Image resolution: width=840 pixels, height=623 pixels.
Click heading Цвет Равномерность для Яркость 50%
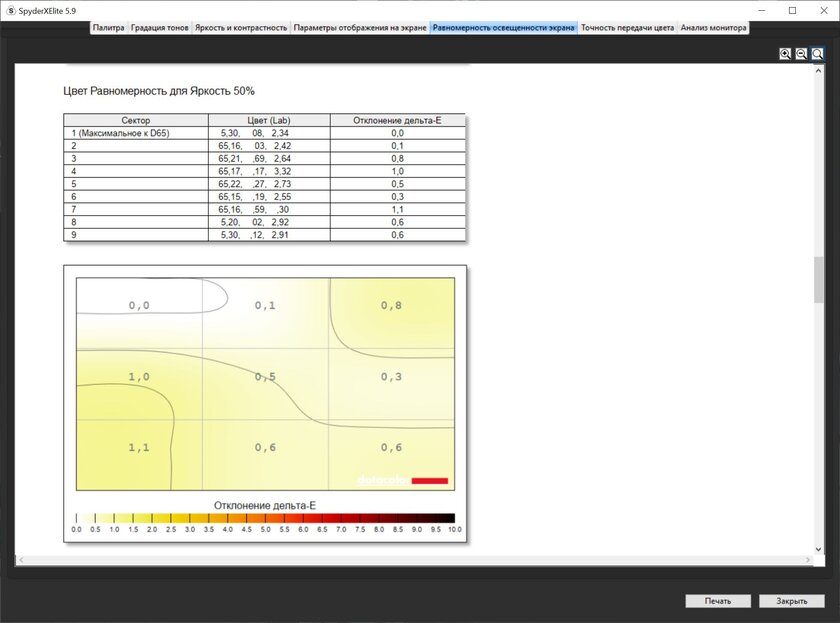click(159, 91)
